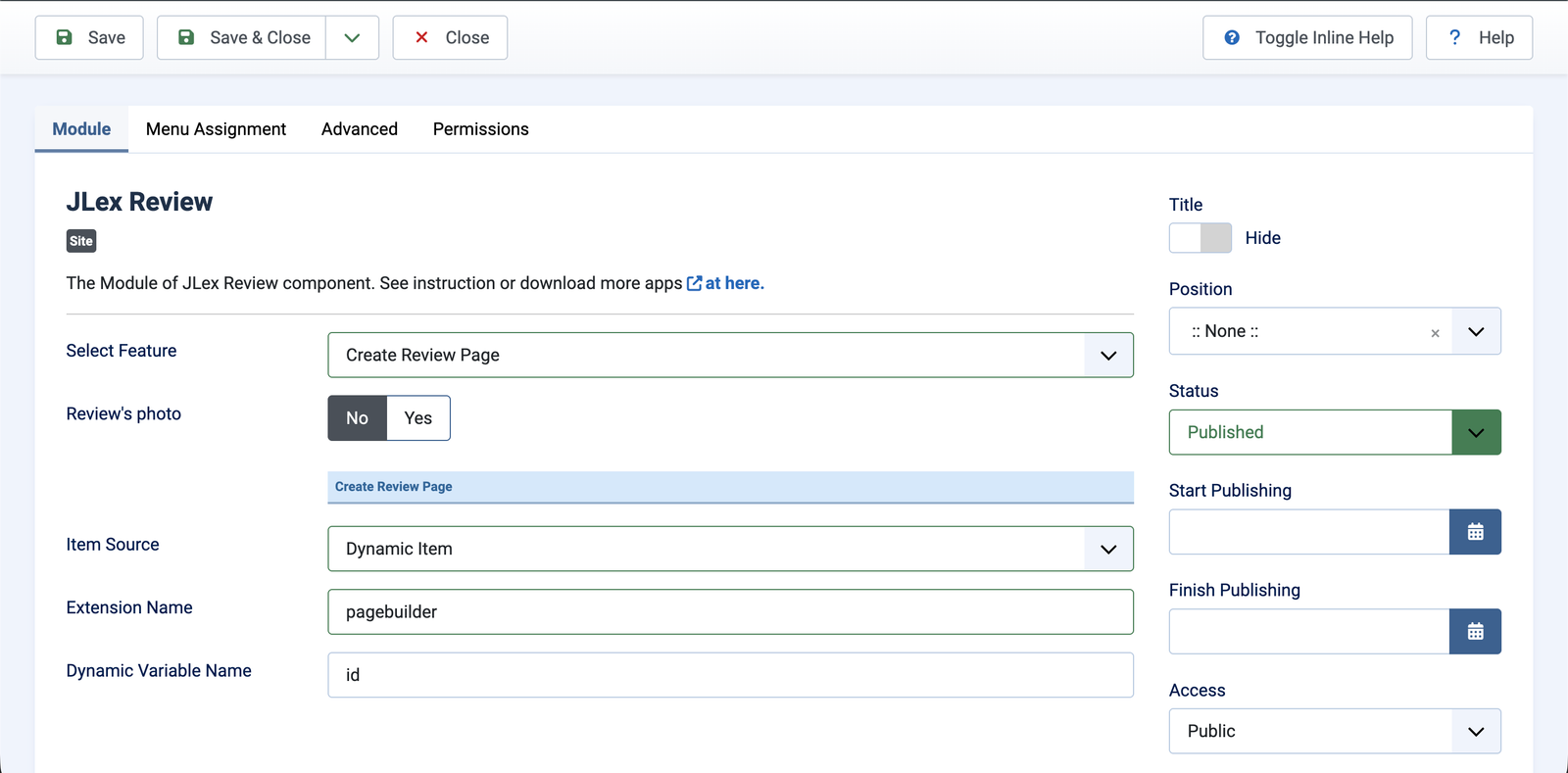Image resolution: width=1568 pixels, height=773 pixels.
Task: Click Toggle Inline Help button
Action: point(1307,37)
